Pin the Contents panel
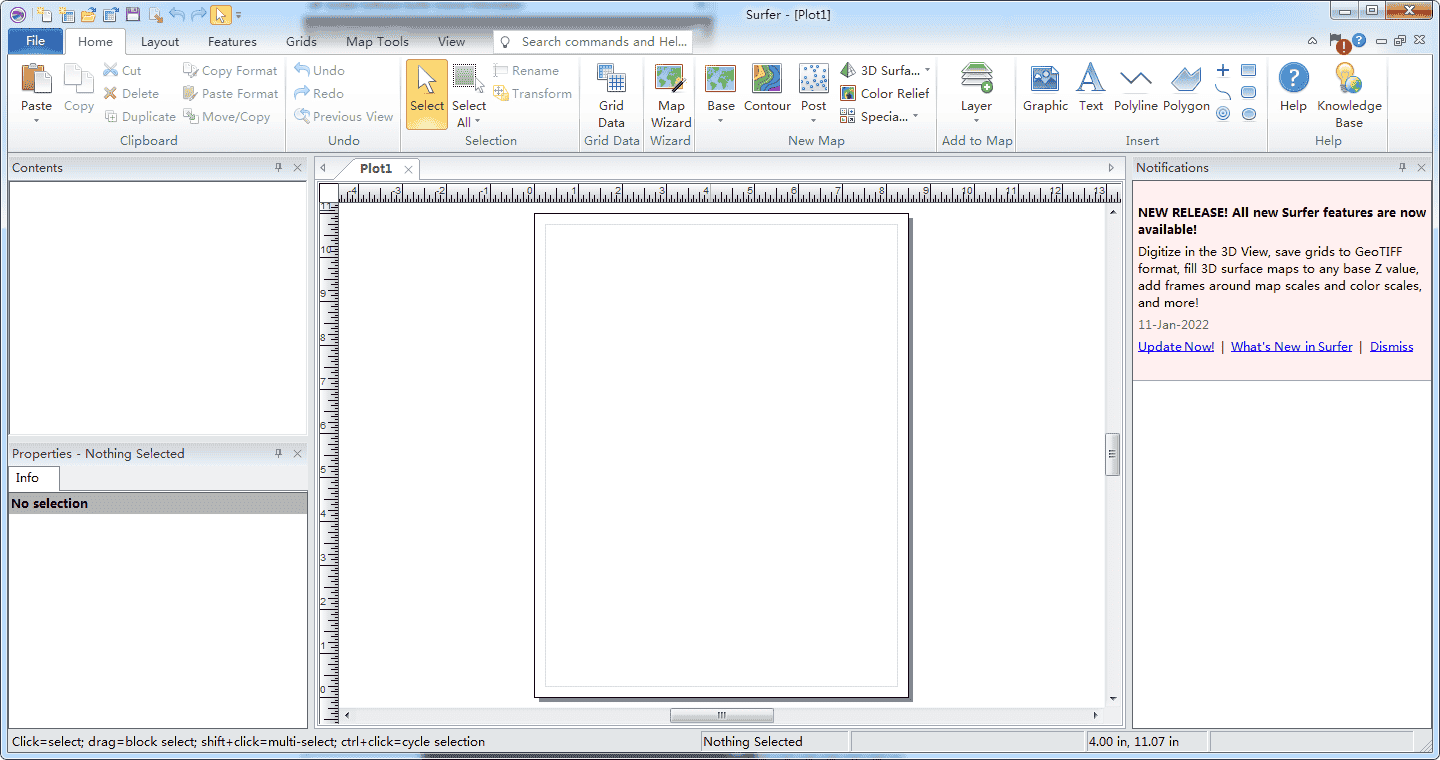 (279, 168)
